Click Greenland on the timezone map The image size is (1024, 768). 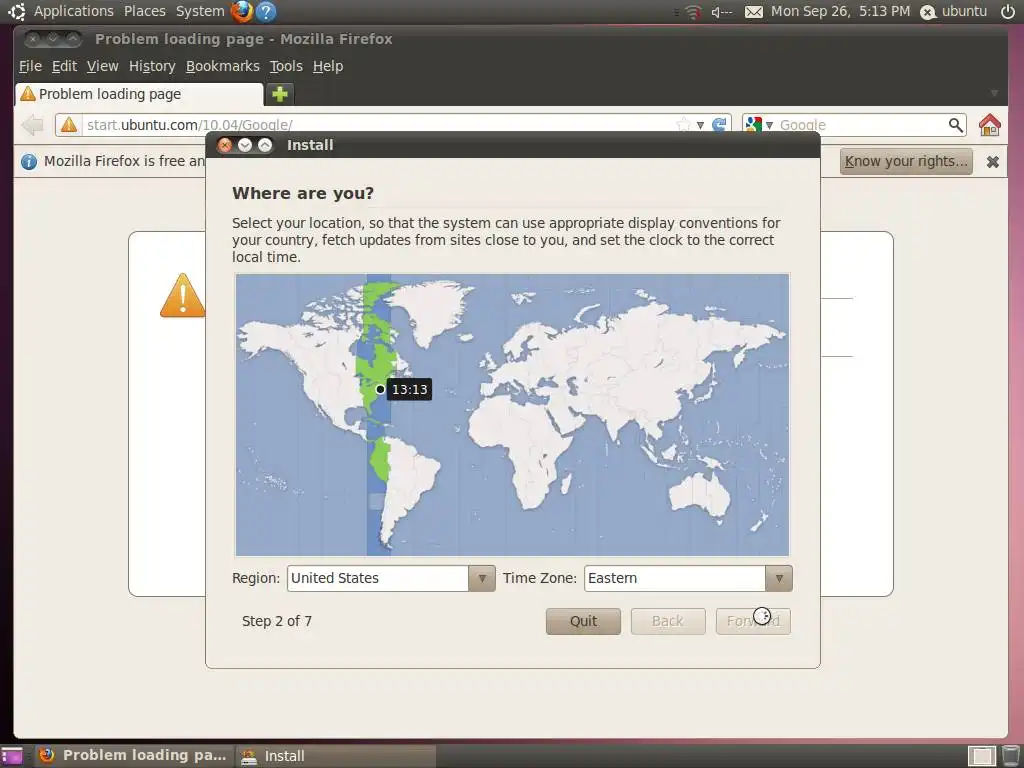[x=431, y=310]
